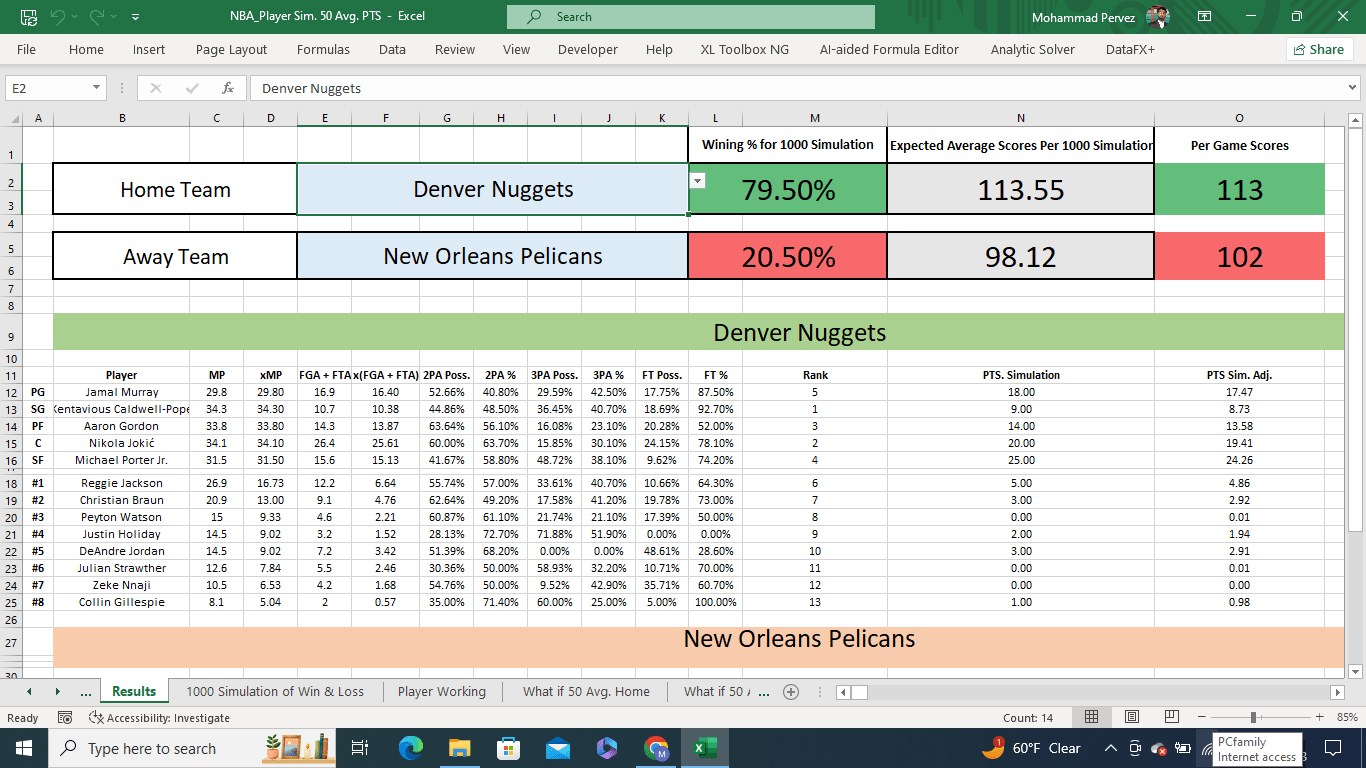Image resolution: width=1366 pixels, height=768 pixels.
Task: Open the Formulas tab
Action: pyautogui.click(x=323, y=49)
